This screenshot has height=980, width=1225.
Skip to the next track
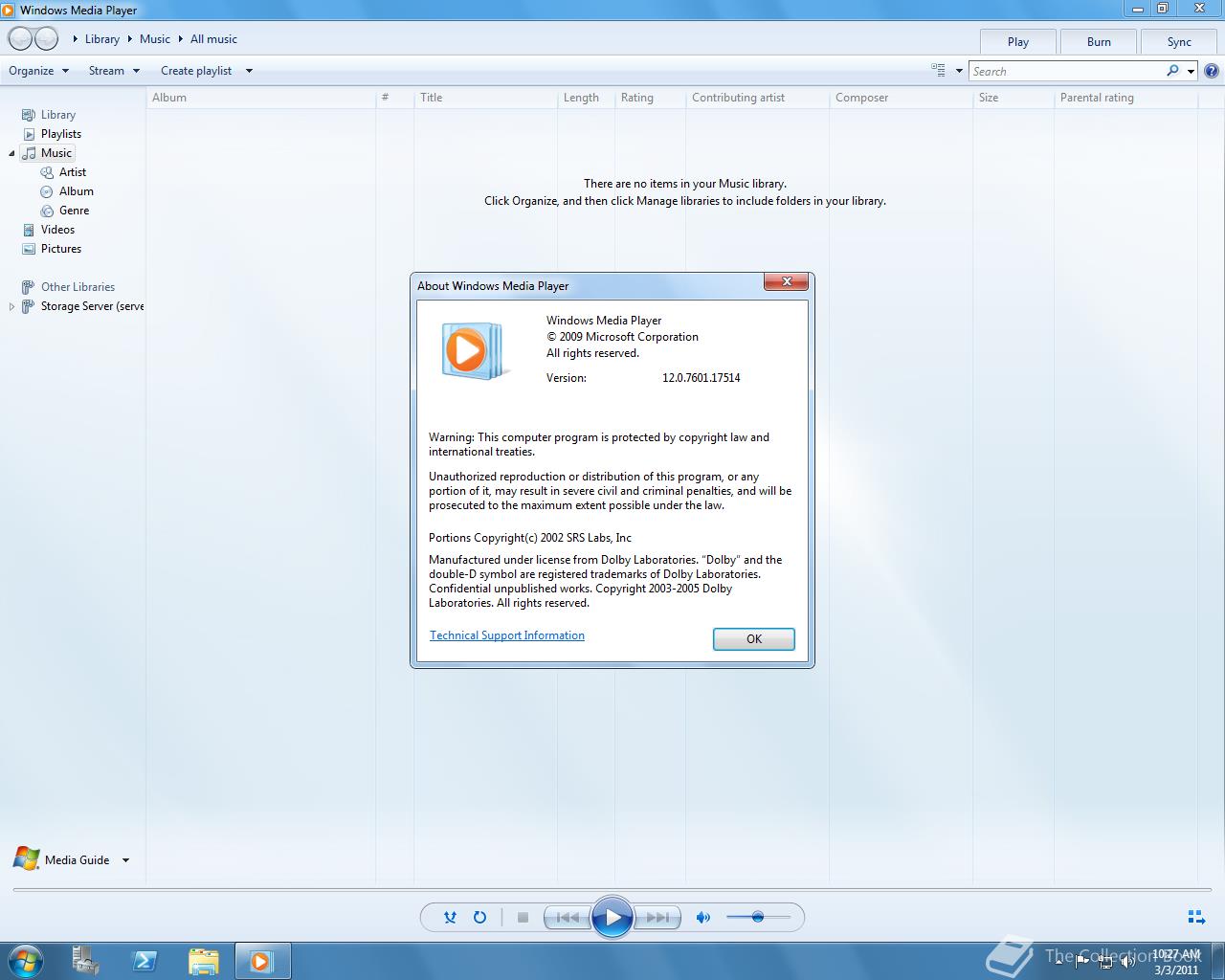(657, 917)
